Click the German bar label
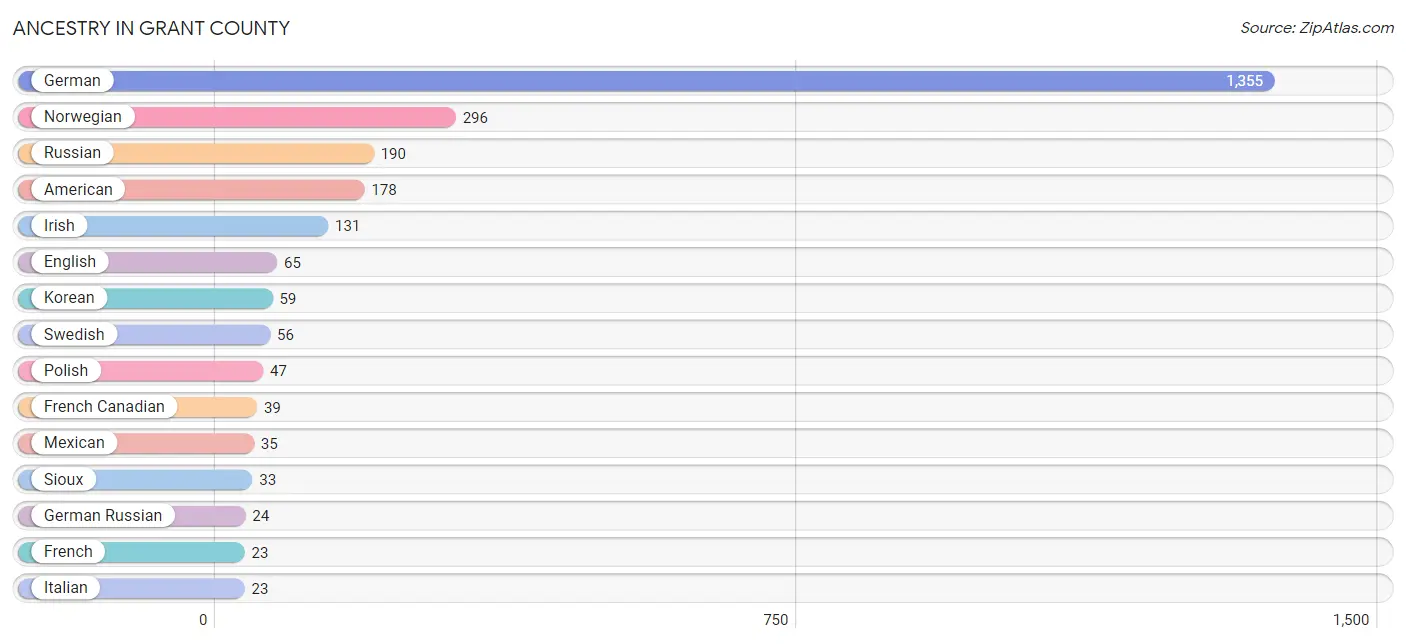 point(72,81)
